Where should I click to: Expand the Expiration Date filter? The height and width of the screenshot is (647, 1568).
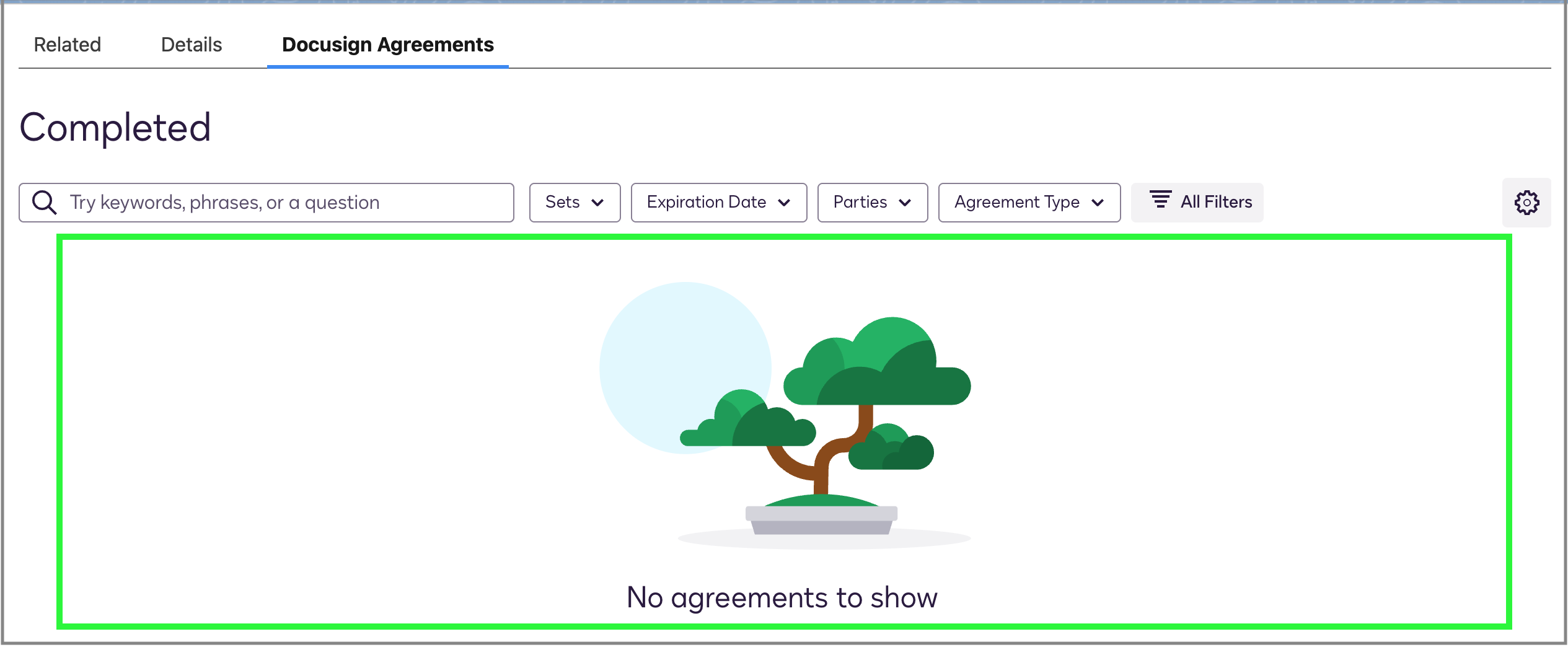pyautogui.click(x=718, y=202)
